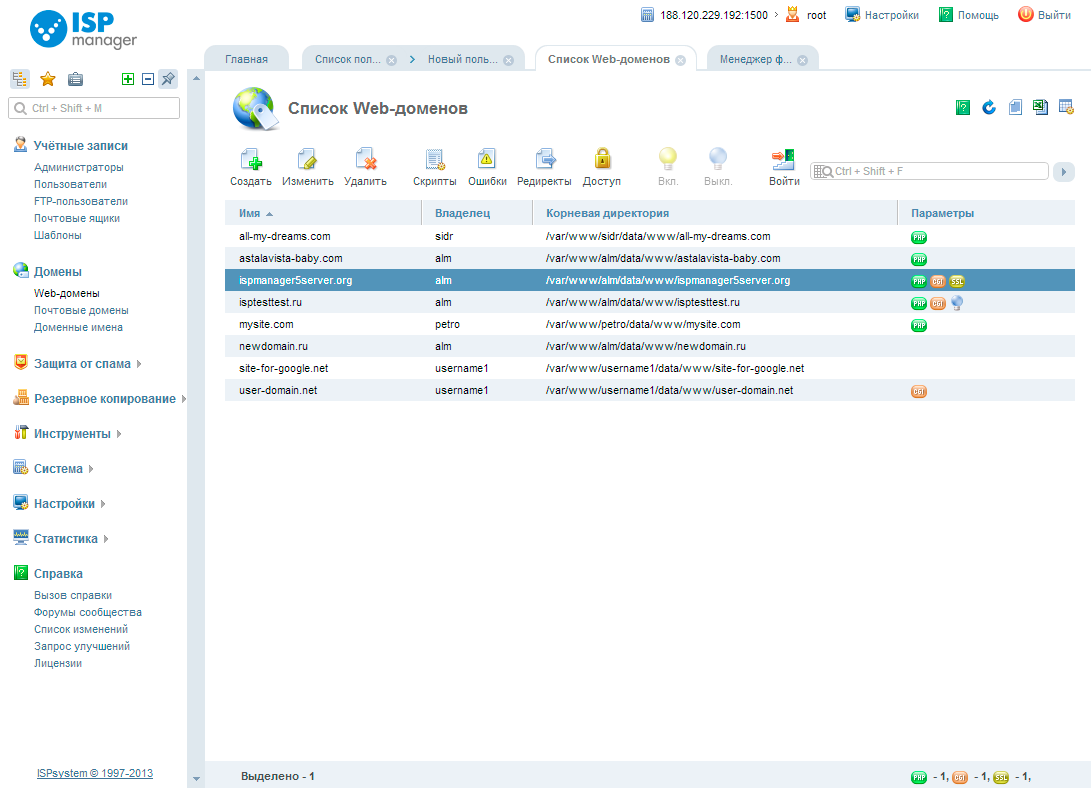The width and height of the screenshot is (1091, 788).
Task: Click Выйти to log out
Action: (1044, 15)
